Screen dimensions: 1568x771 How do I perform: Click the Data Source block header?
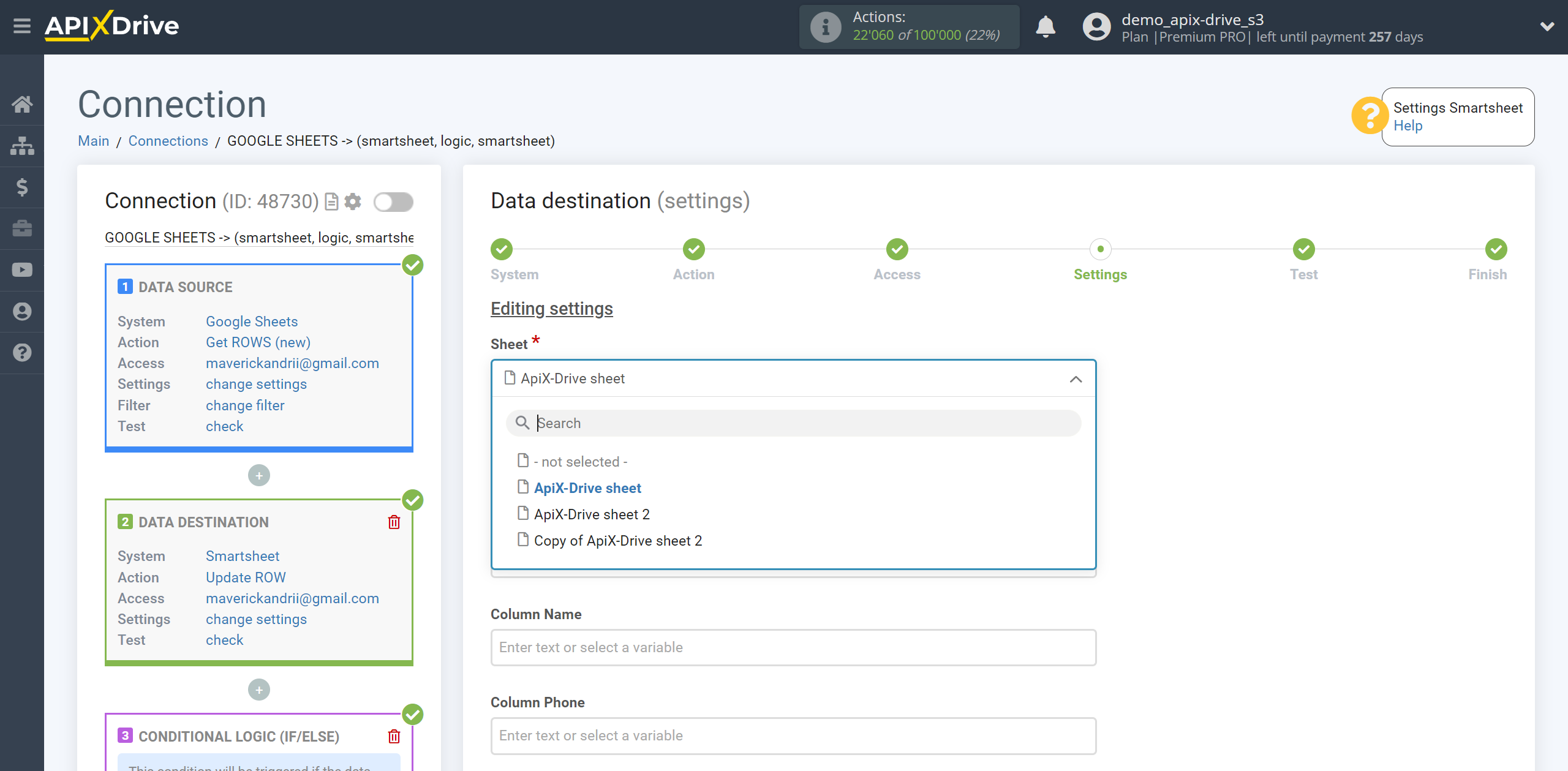(x=186, y=287)
